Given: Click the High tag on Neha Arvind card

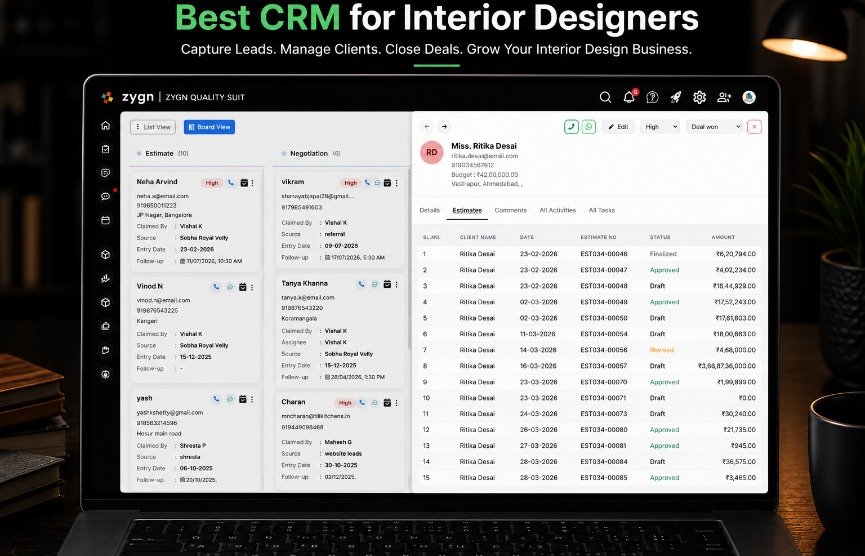Looking at the screenshot, I should (x=212, y=183).
